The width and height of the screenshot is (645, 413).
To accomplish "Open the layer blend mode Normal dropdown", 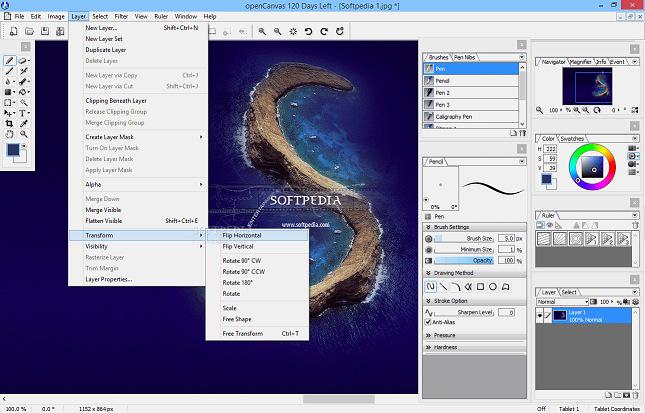I will (x=560, y=300).
